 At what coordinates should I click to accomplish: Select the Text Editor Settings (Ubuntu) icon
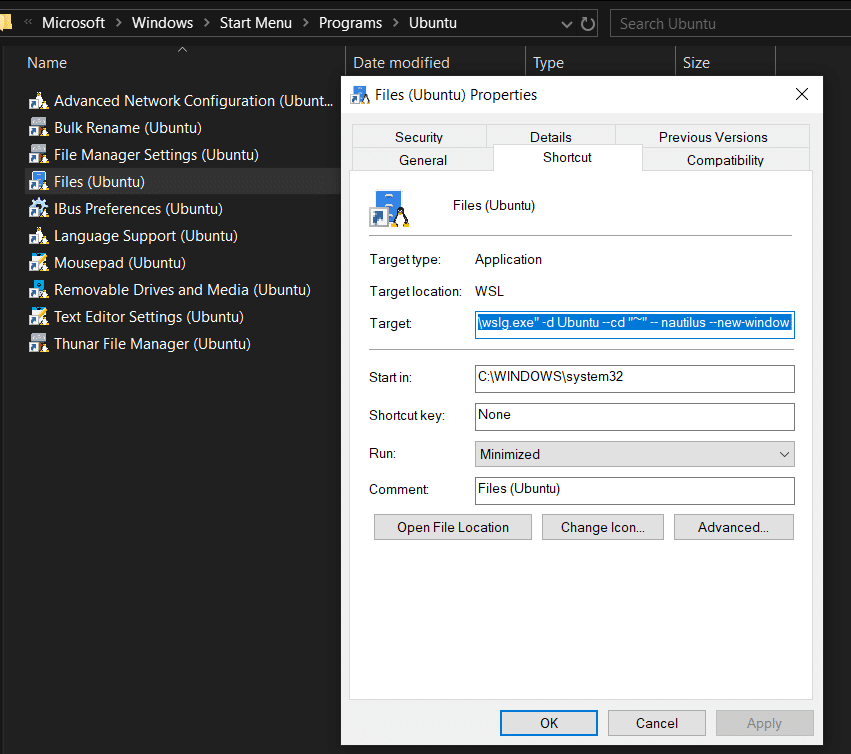tap(34, 316)
